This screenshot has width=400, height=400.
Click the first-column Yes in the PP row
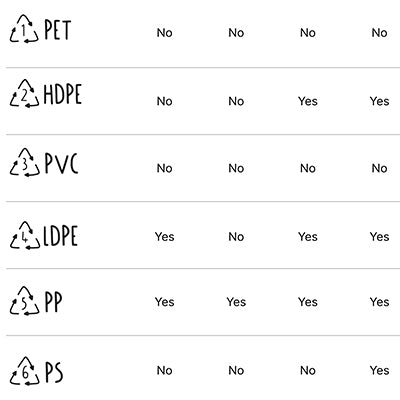tap(164, 302)
